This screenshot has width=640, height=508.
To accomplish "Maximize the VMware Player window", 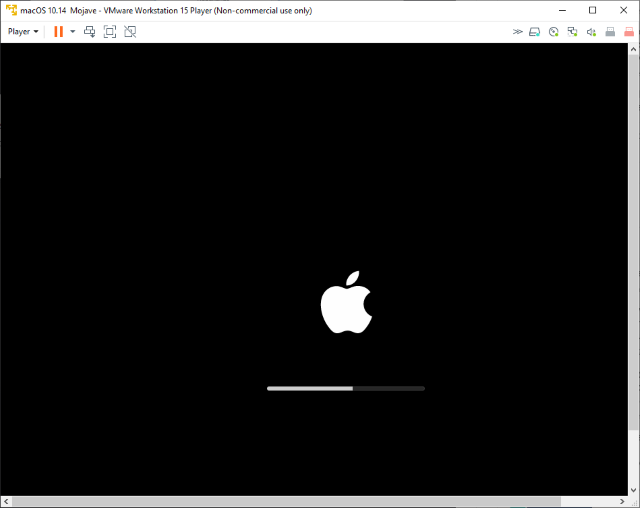I will point(592,10).
